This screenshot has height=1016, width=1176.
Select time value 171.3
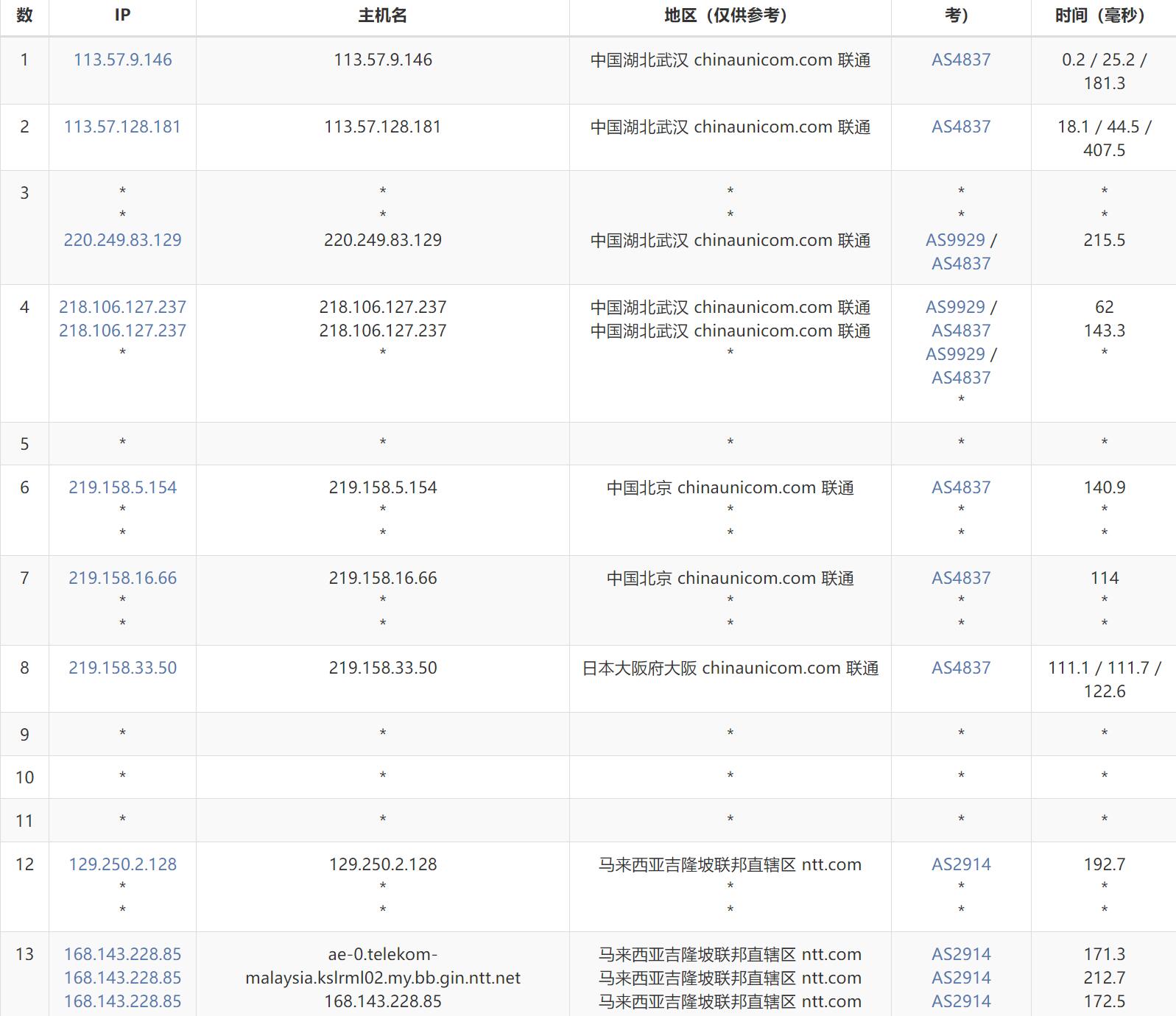[1104, 954]
